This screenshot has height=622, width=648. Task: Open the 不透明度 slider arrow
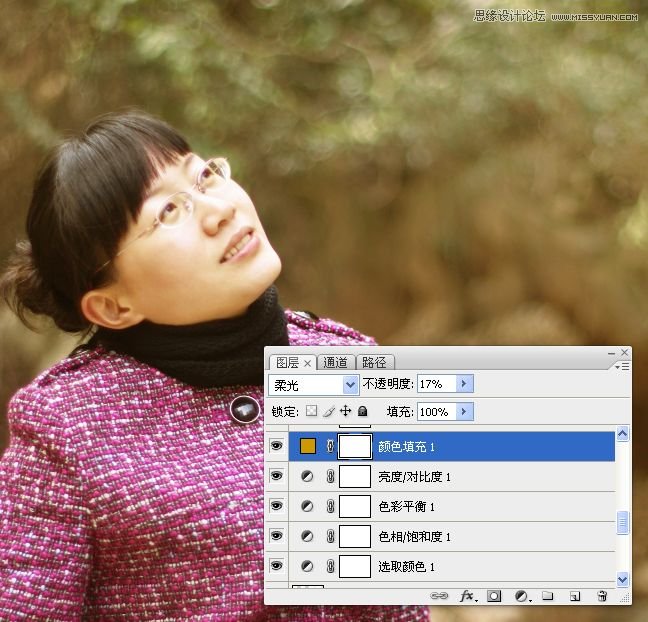pyautogui.click(x=465, y=384)
